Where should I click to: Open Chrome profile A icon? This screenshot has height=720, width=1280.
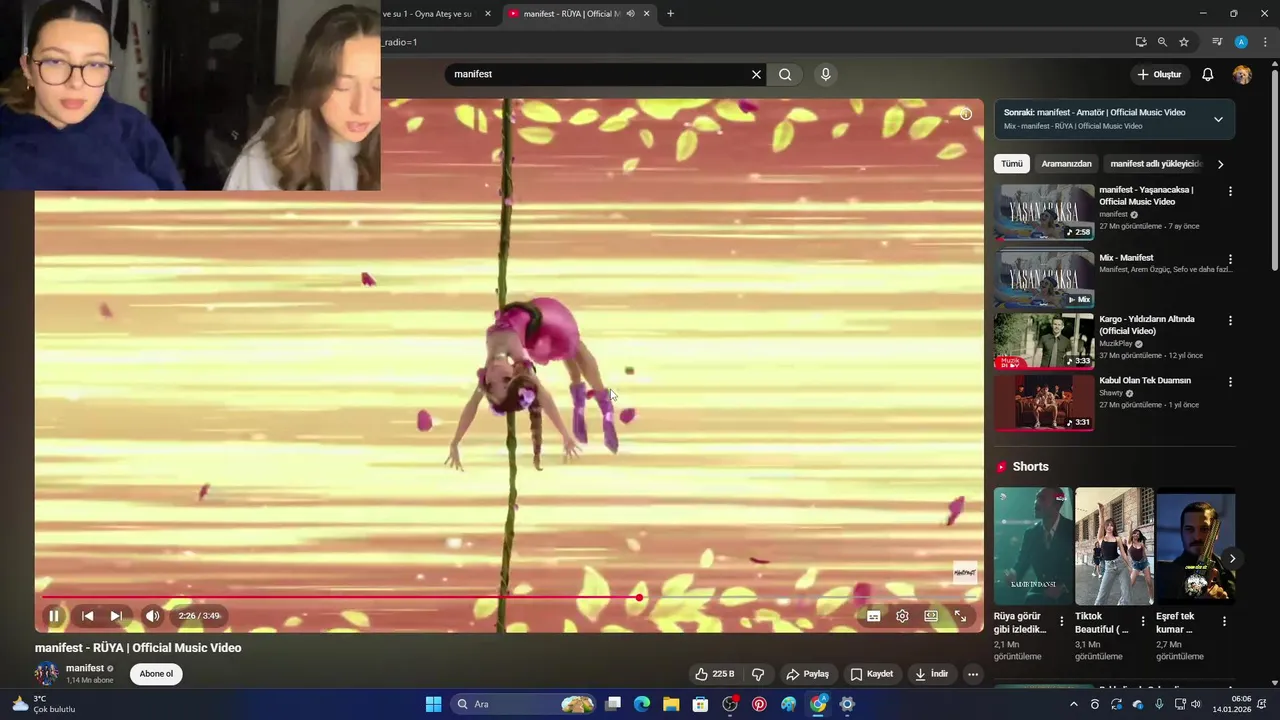click(x=1241, y=42)
